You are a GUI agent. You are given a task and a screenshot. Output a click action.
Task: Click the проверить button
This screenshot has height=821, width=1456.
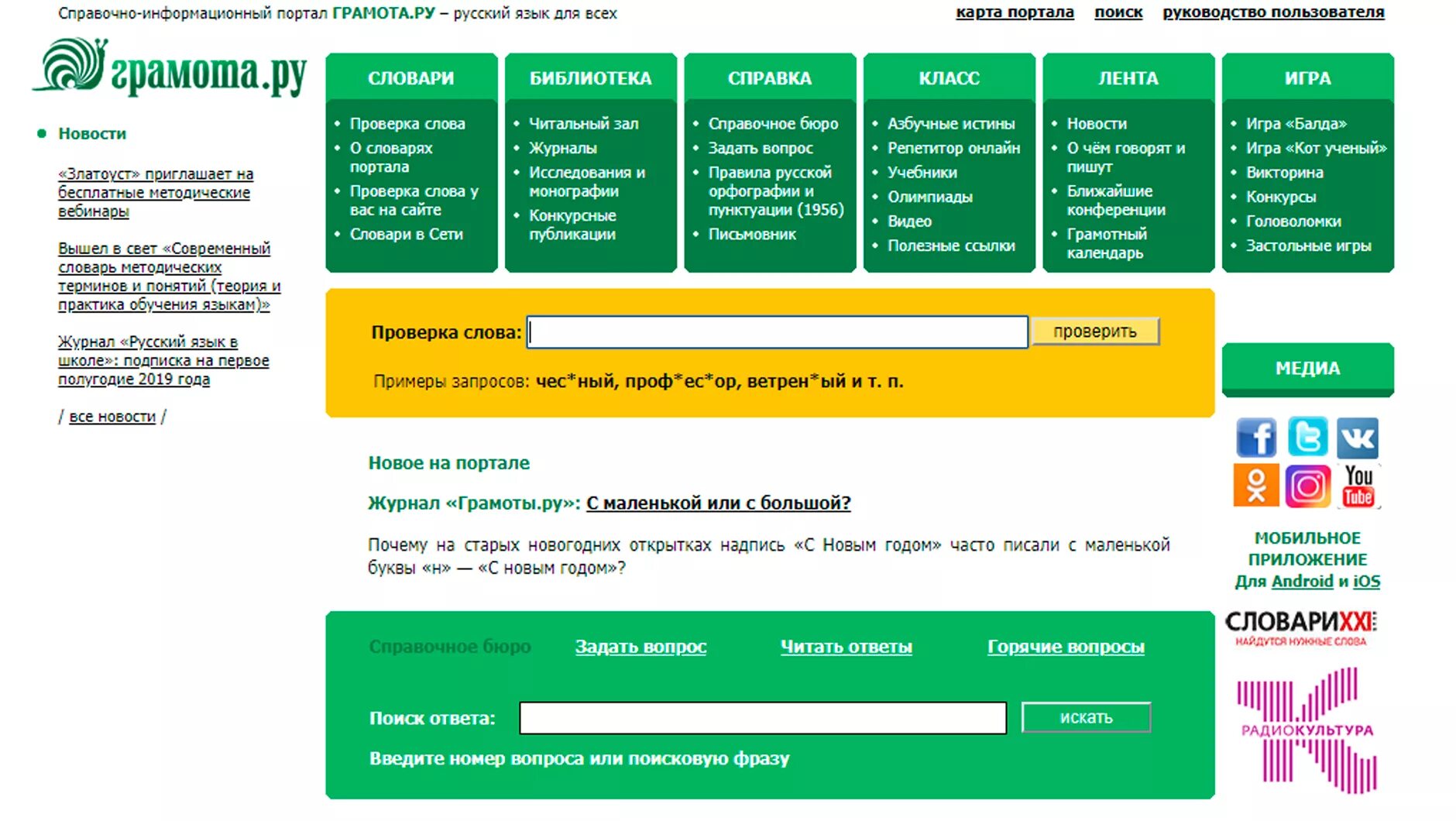tap(1095, 331)
